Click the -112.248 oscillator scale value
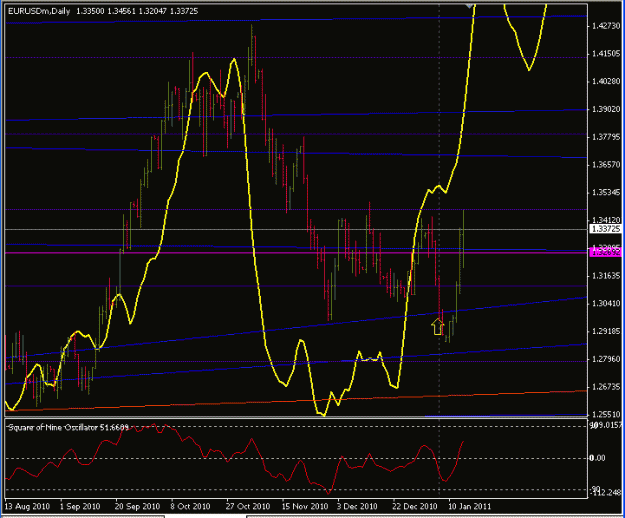 coord(607,493)
